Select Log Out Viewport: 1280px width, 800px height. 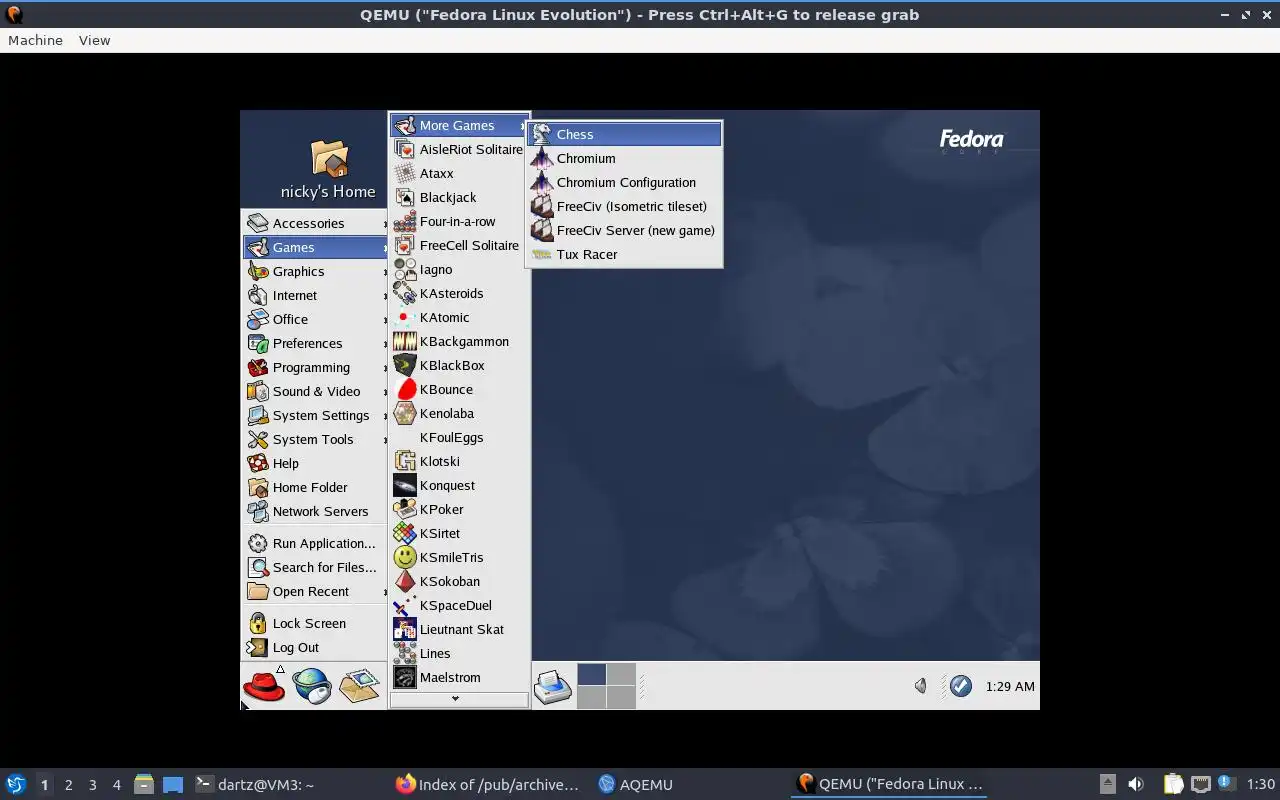pyautogui.click(x=315, y=647)
